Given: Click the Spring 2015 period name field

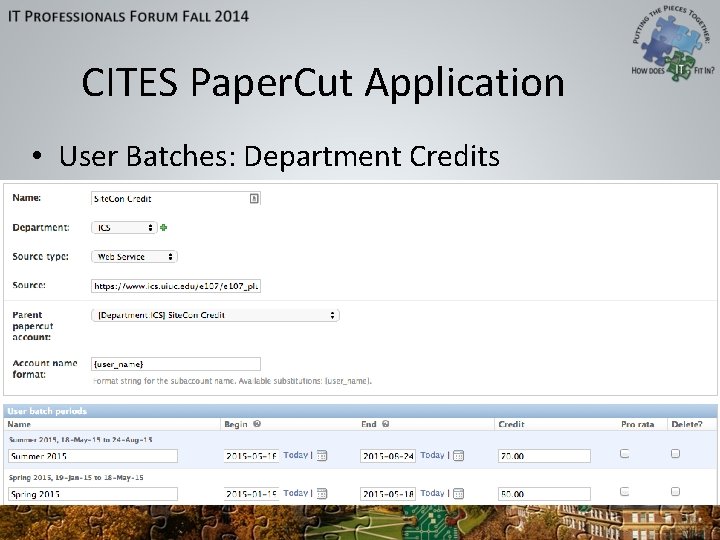Looking at the screenshot, I should click(x=93, y=494).
